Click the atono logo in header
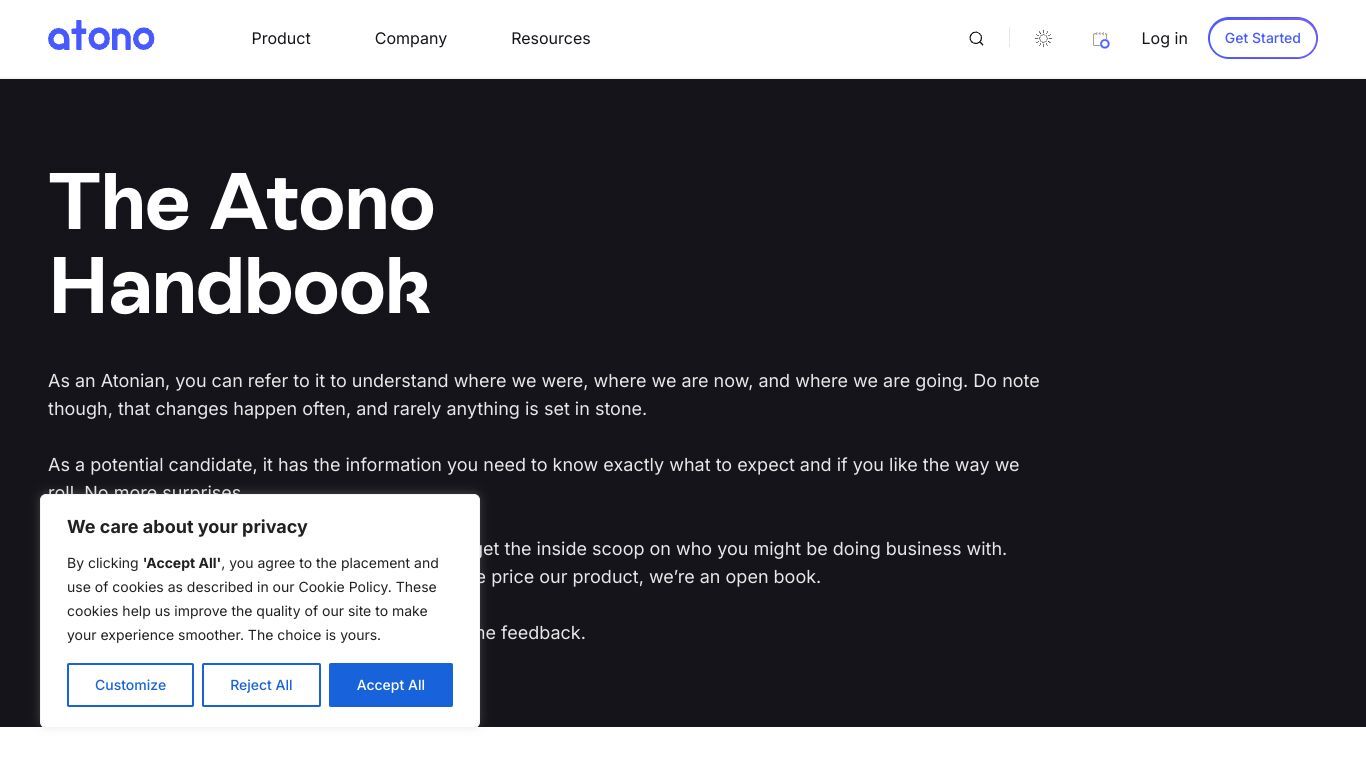 click(101, 37)
